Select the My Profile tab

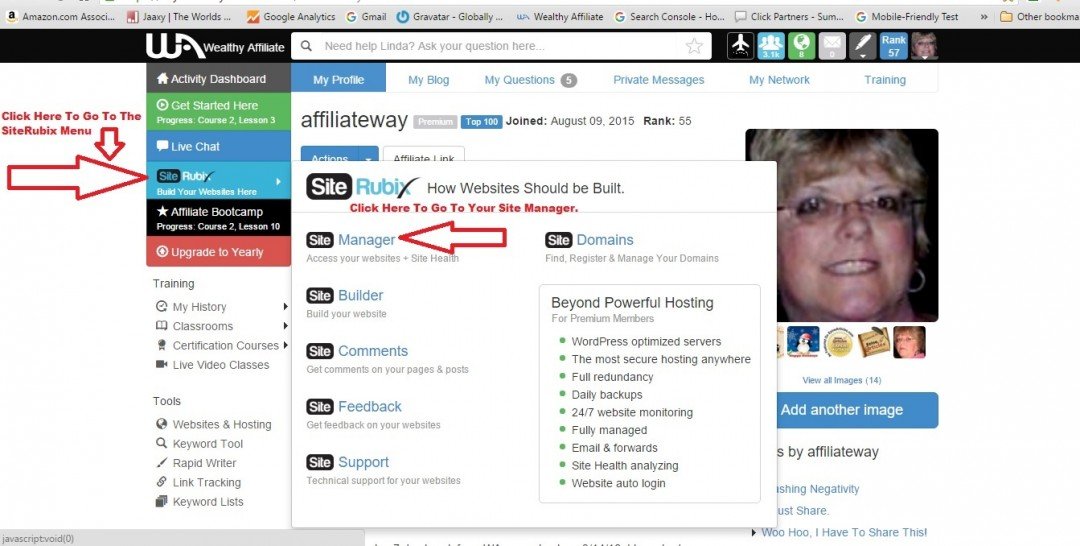click(338, 79)
